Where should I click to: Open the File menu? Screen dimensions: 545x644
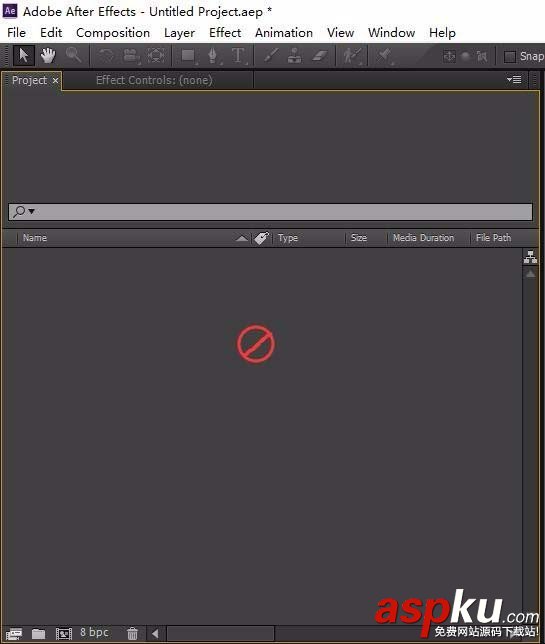coord(16,33)
